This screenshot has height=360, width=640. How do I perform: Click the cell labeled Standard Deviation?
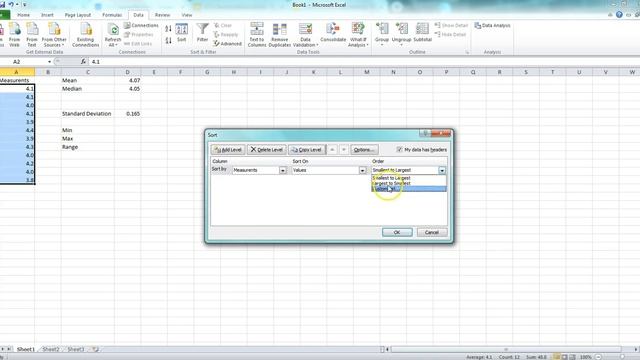[87, 113]
